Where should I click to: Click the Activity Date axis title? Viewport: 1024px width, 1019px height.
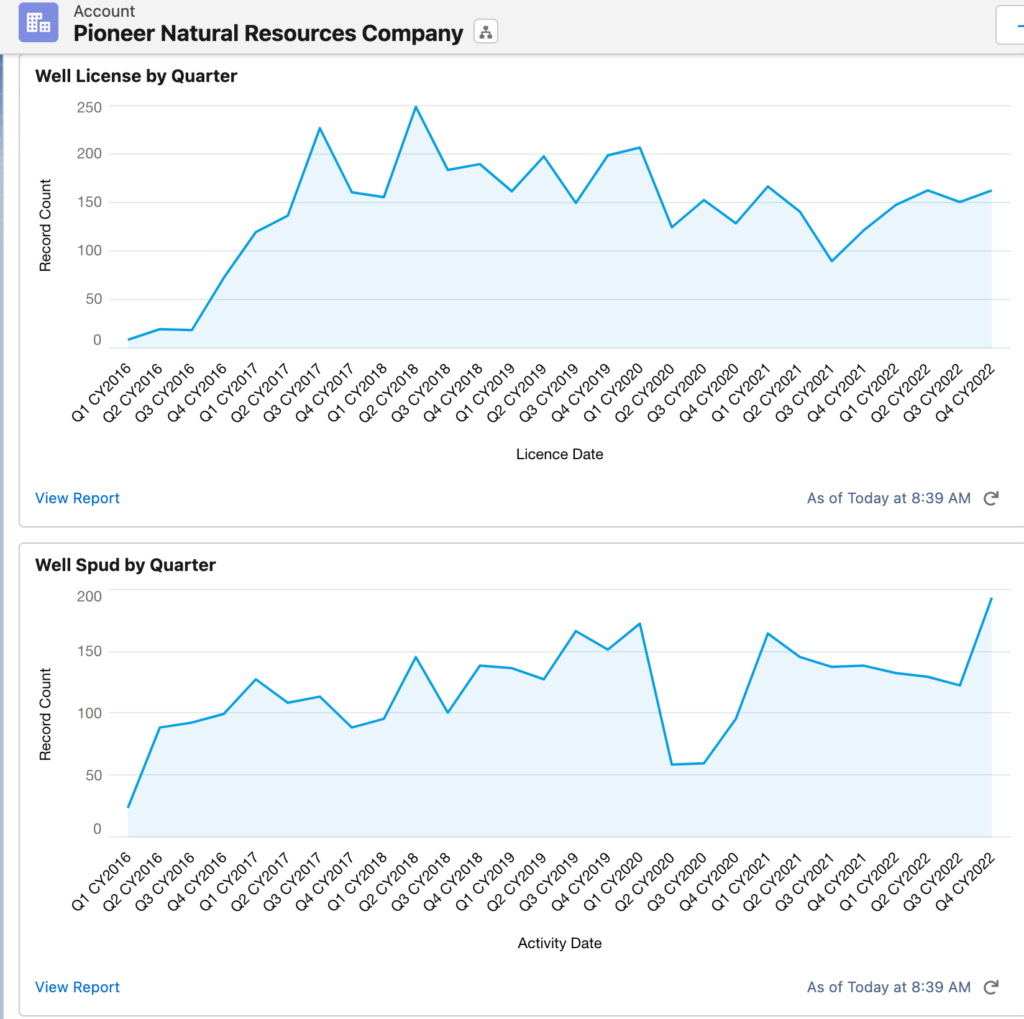(x=560, y=943)
